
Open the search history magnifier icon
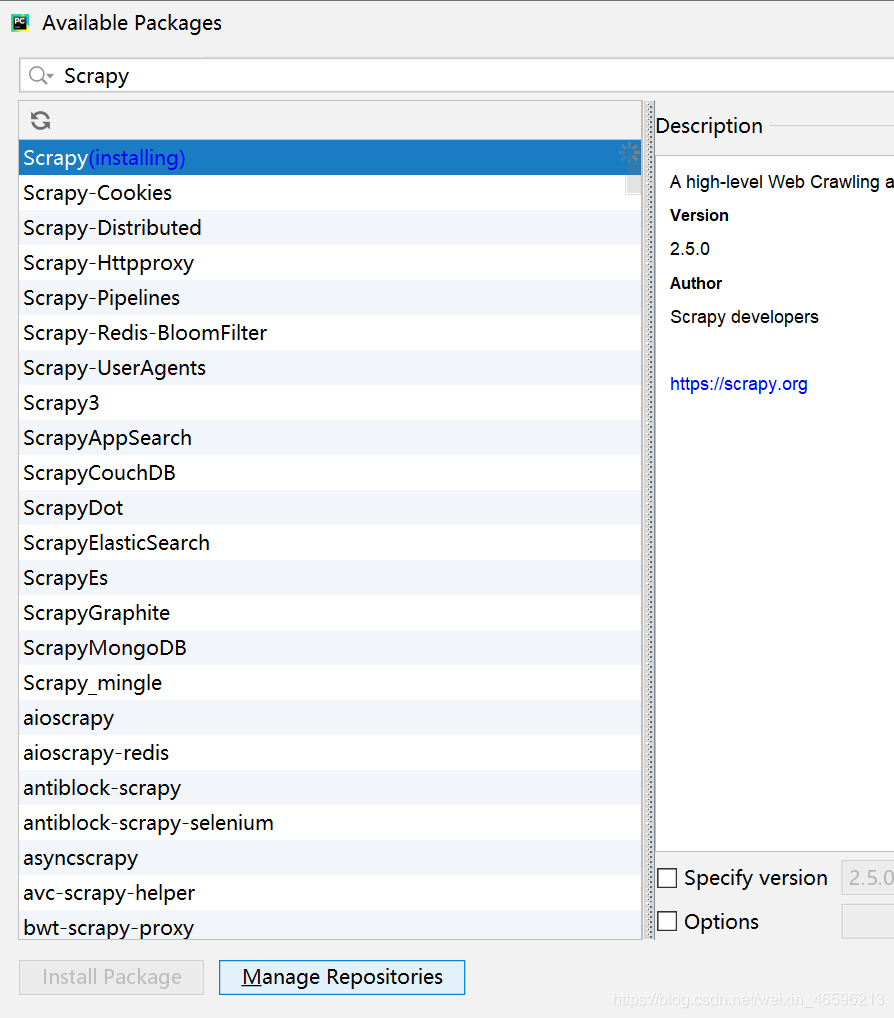tap(41, 76)
